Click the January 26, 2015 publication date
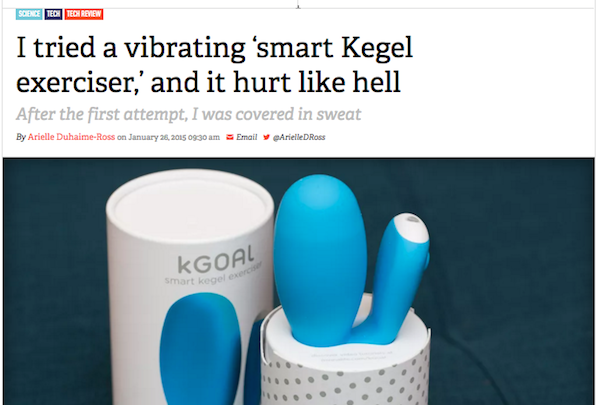The image size is (600, 405). [174, 137]
